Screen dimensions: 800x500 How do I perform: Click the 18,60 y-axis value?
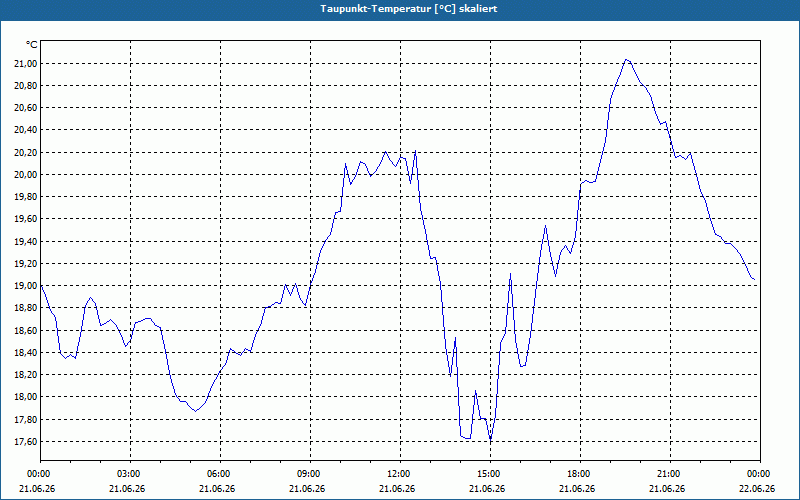(25, 331)
